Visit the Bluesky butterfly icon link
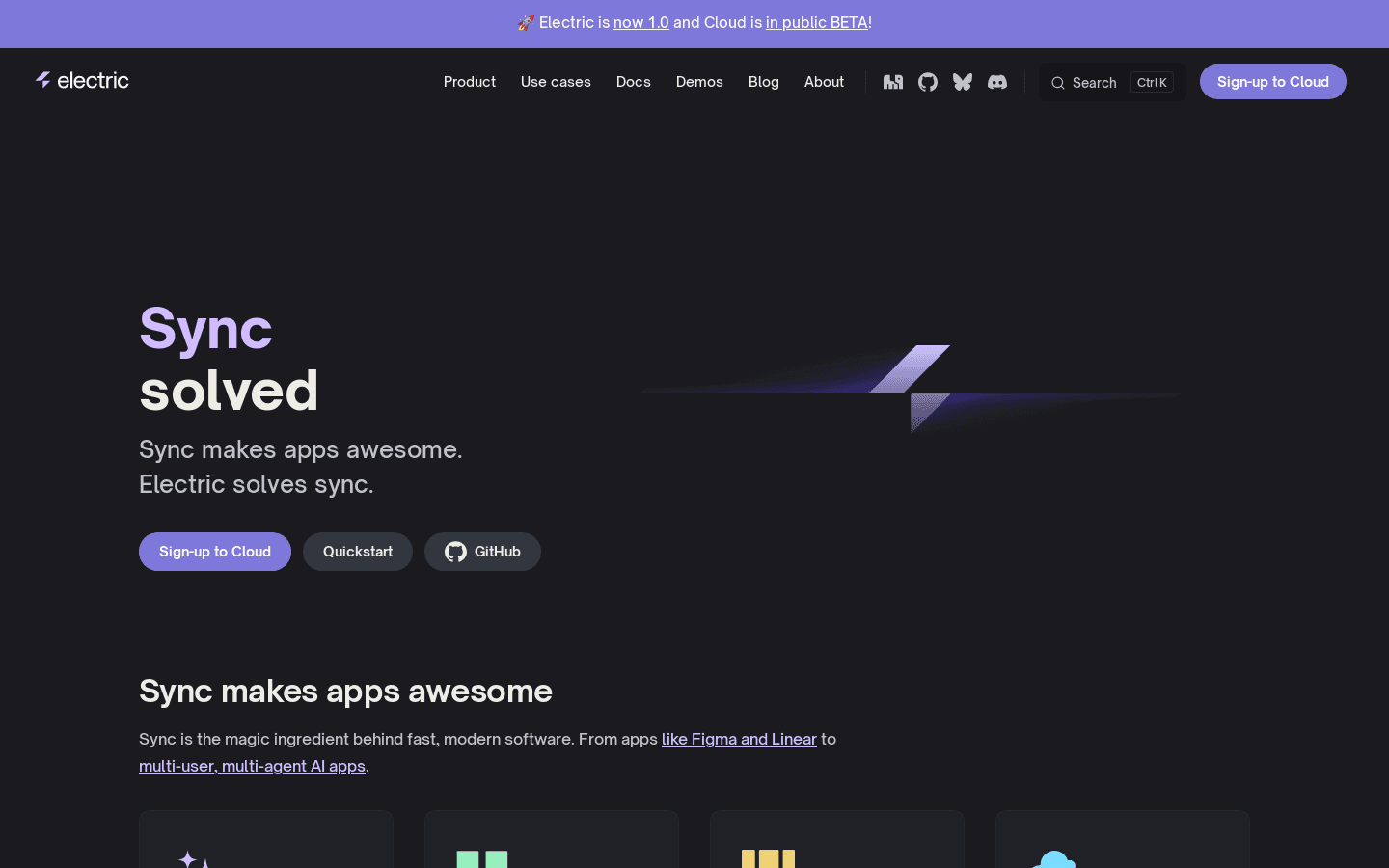The width and height of the screenshot is (1389, 868). (963, 82)
